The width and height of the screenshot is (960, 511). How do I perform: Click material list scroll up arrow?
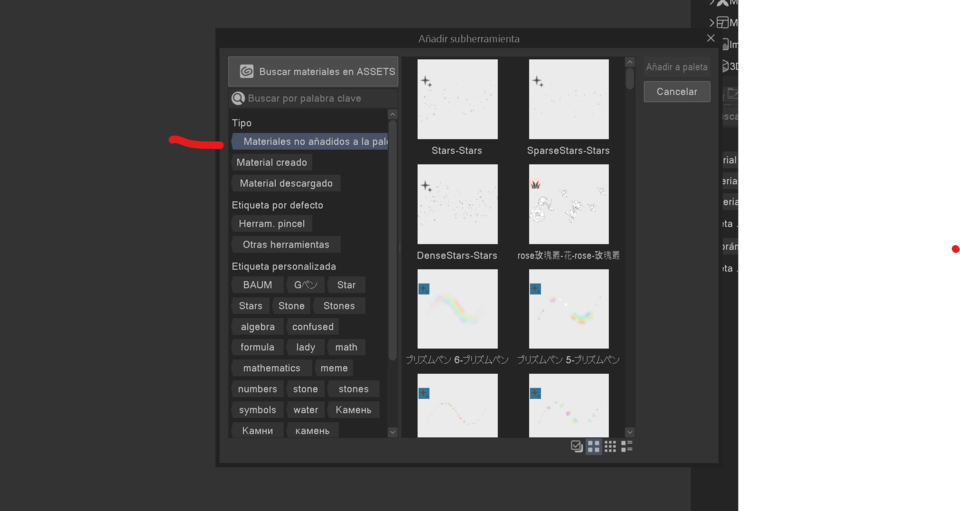coord(629,62)
